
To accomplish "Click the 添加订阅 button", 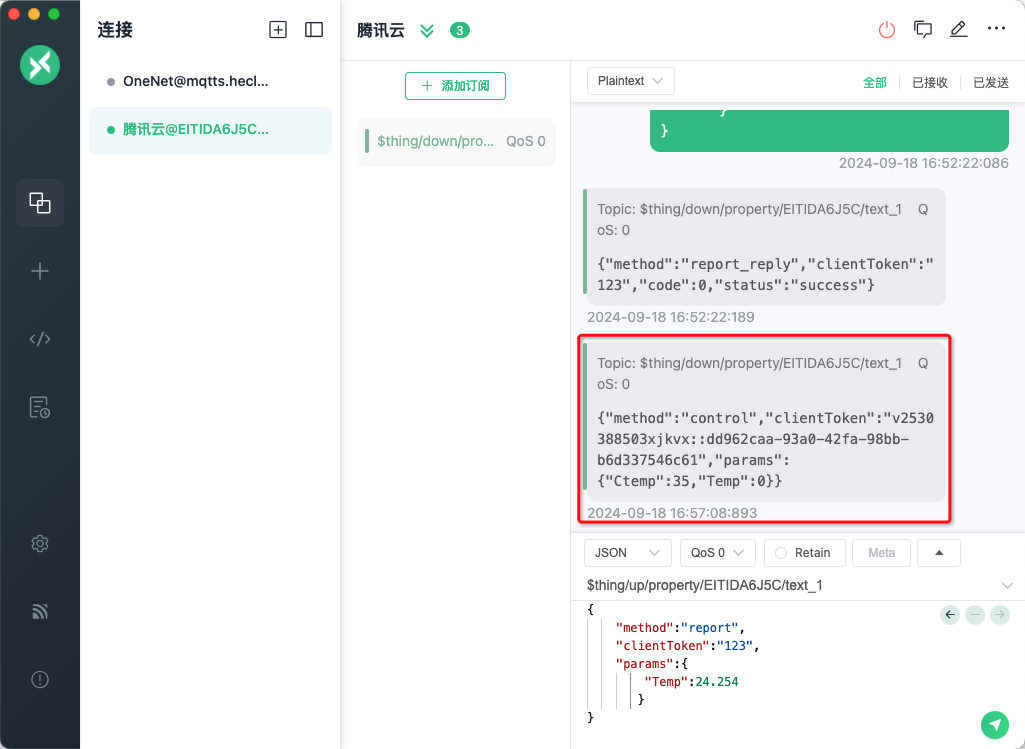I will click(x=455, y=86).
